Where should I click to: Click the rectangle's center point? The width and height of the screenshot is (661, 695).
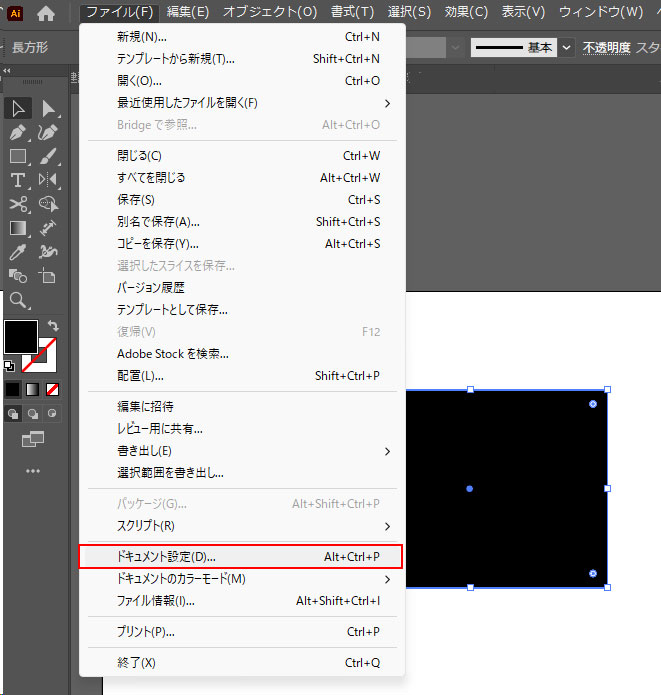tap(470, 489)
